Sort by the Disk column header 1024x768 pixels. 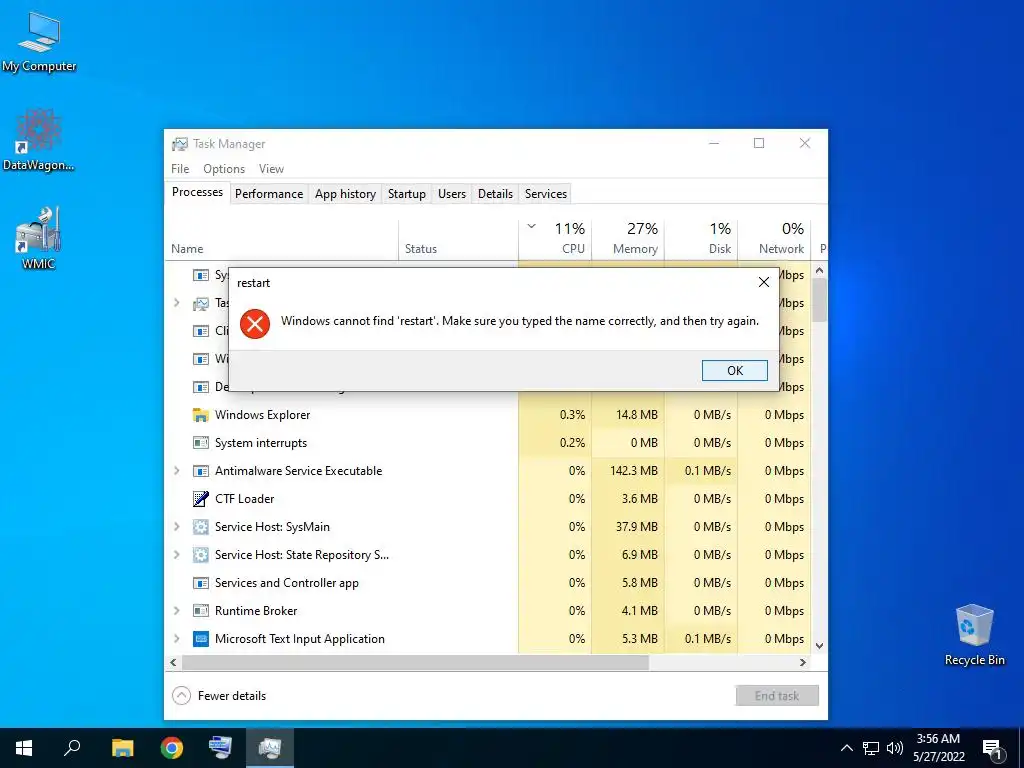(701, 239)
